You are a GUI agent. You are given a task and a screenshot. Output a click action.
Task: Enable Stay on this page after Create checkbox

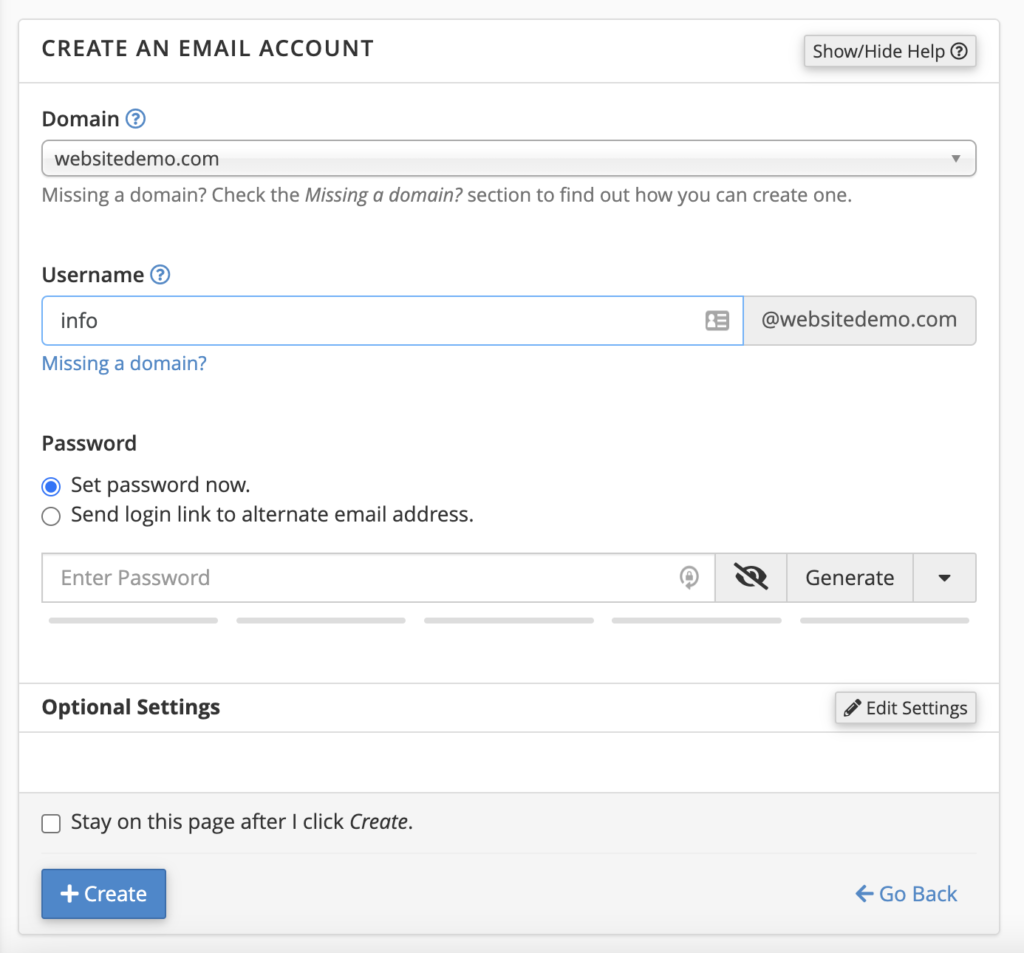pyautogui.click(x=51, y=824)
